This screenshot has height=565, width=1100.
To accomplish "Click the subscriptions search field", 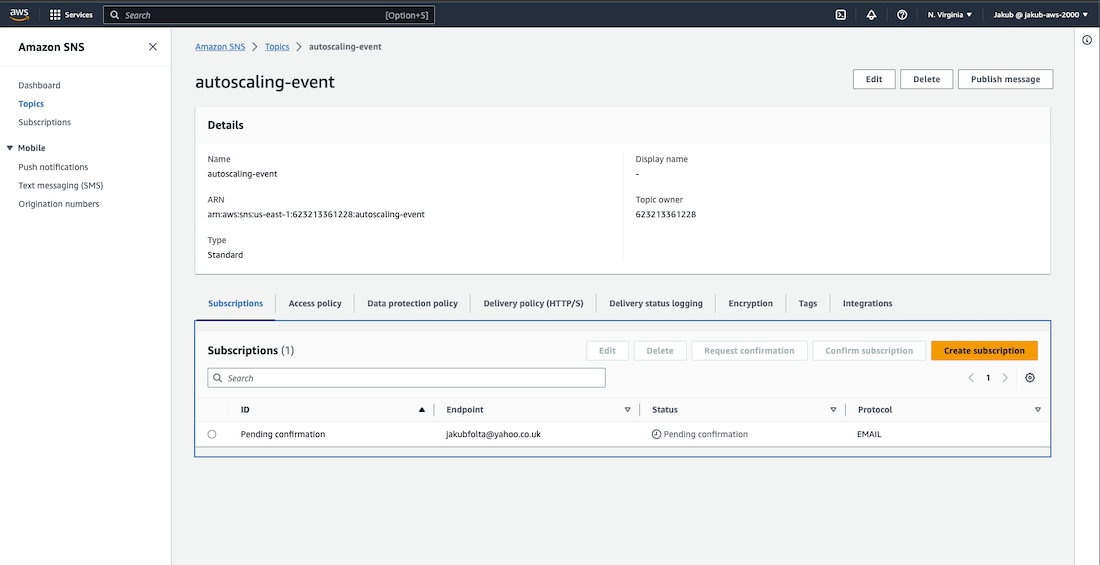I will pos(406,378).
